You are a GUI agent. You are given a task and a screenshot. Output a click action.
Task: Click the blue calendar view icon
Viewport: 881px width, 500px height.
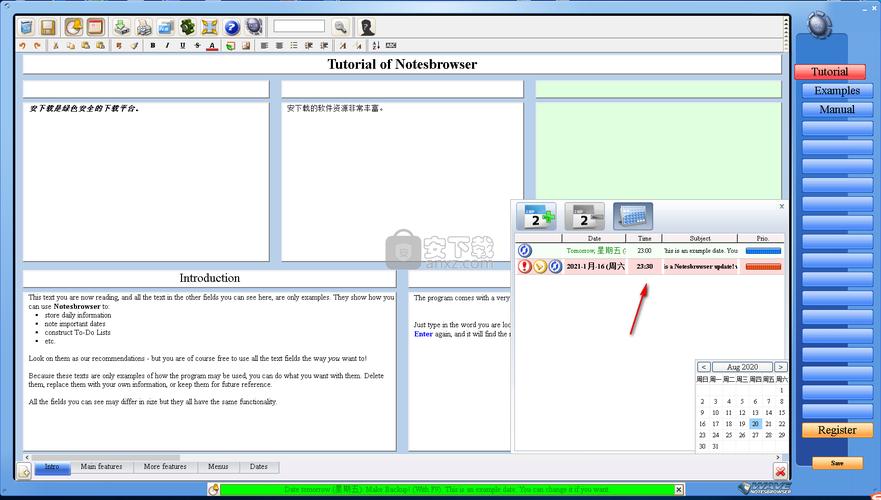pyautogui.click(x=633, y=217)
